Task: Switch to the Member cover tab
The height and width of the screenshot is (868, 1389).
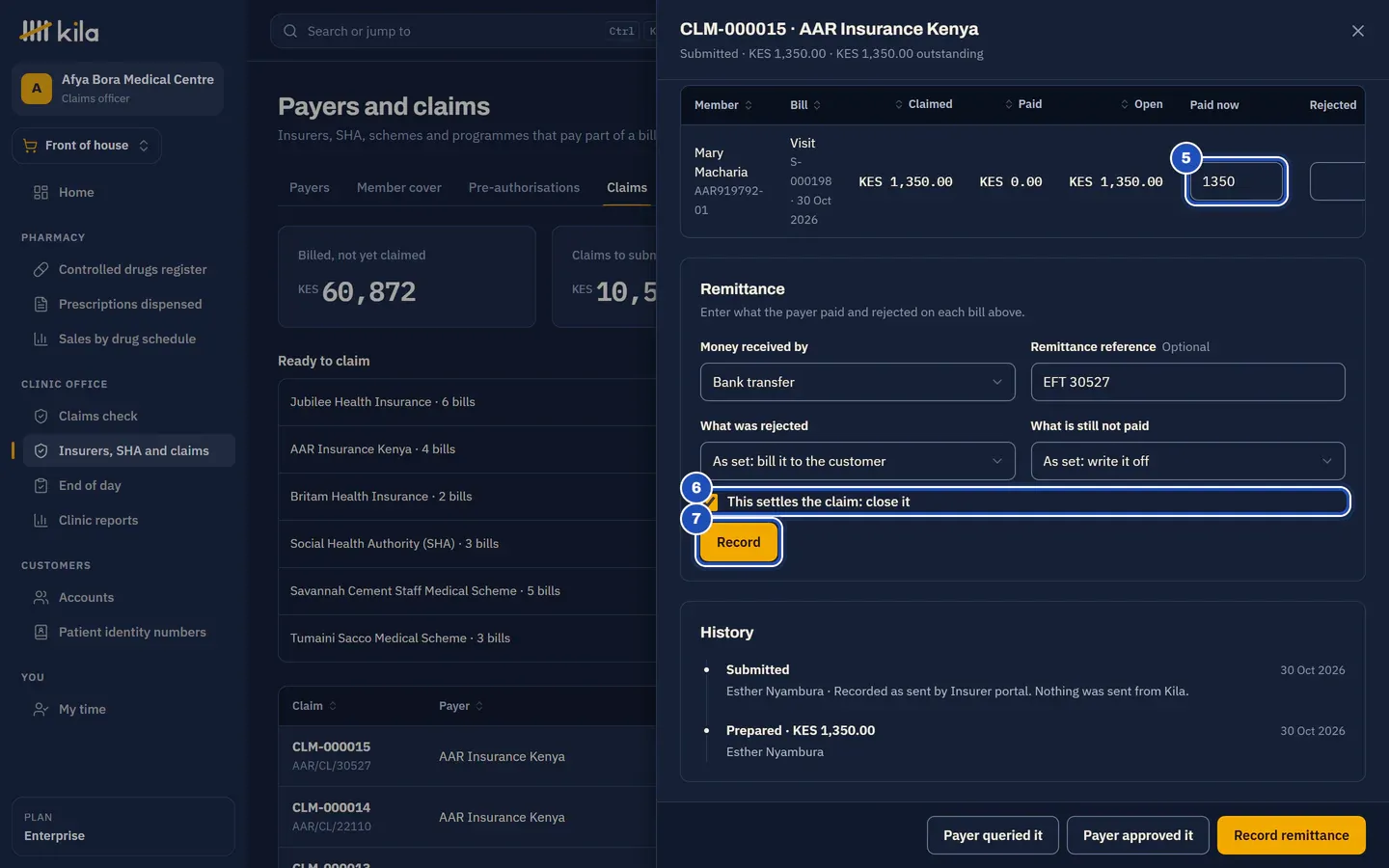Action: coord(399,187)
